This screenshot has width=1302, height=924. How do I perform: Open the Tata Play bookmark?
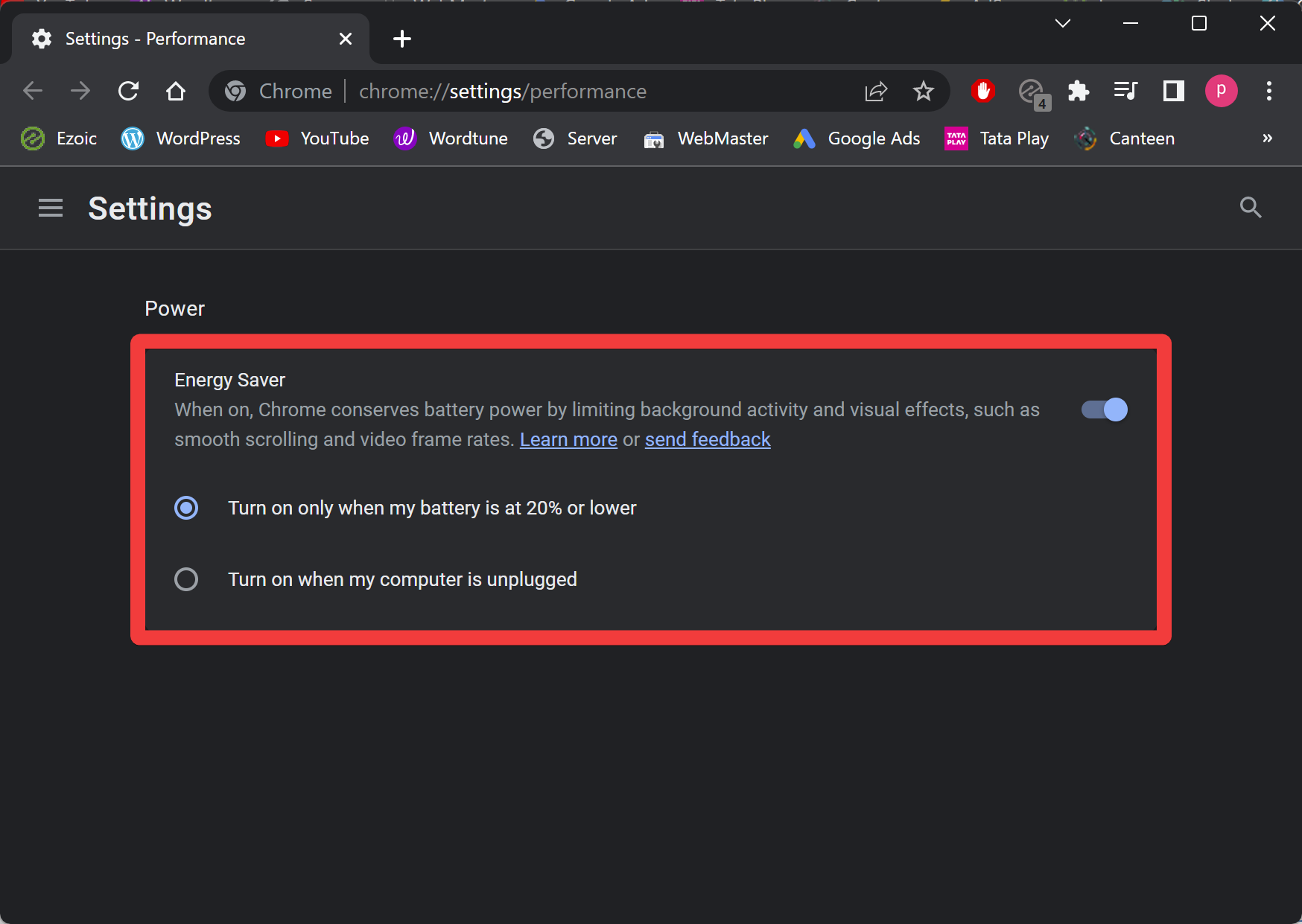pyautogui.click(x=997, y=138)
